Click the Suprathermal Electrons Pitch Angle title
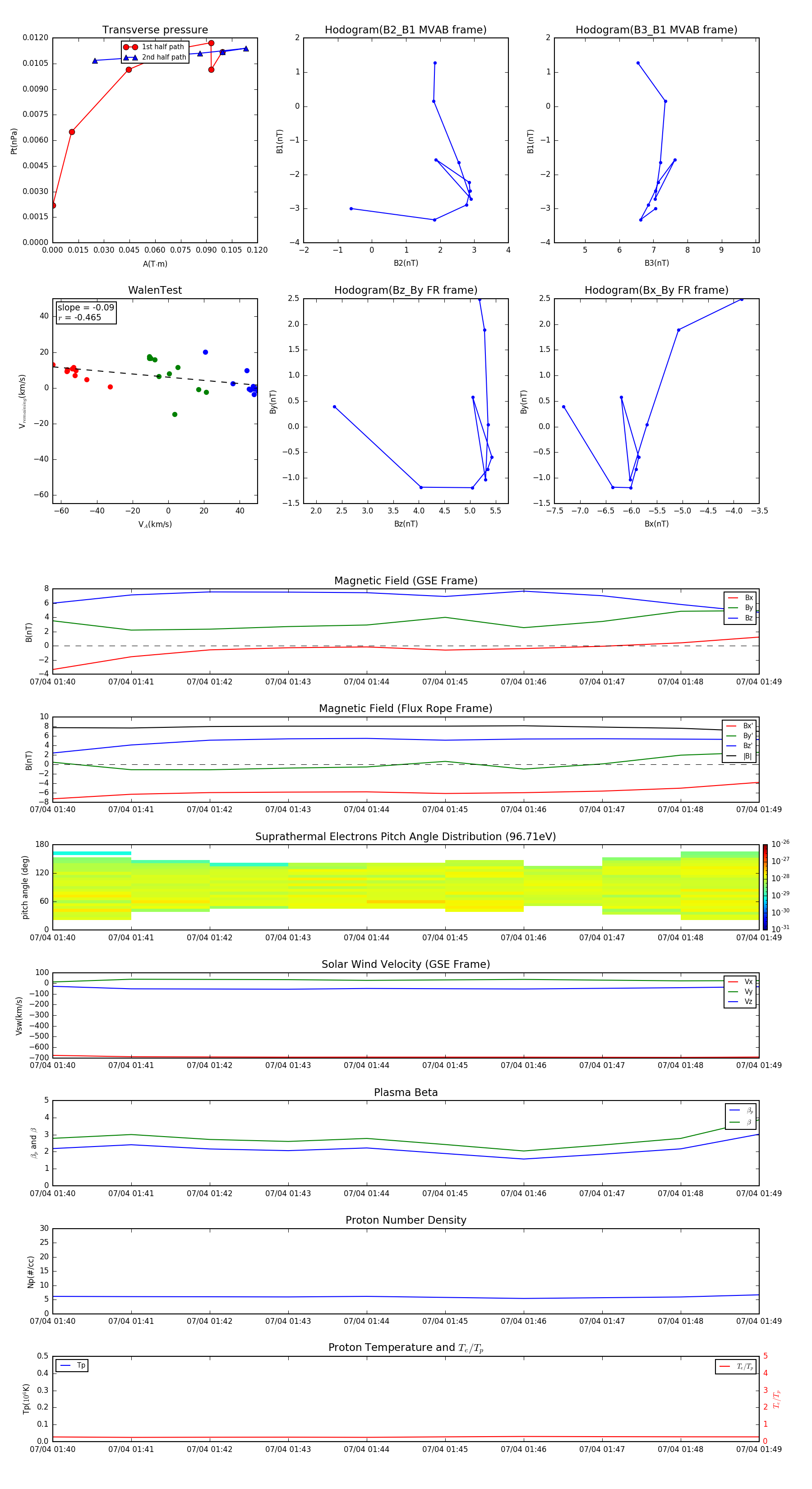The width and height of the screenshot is (812, 1489). (406, 837)
